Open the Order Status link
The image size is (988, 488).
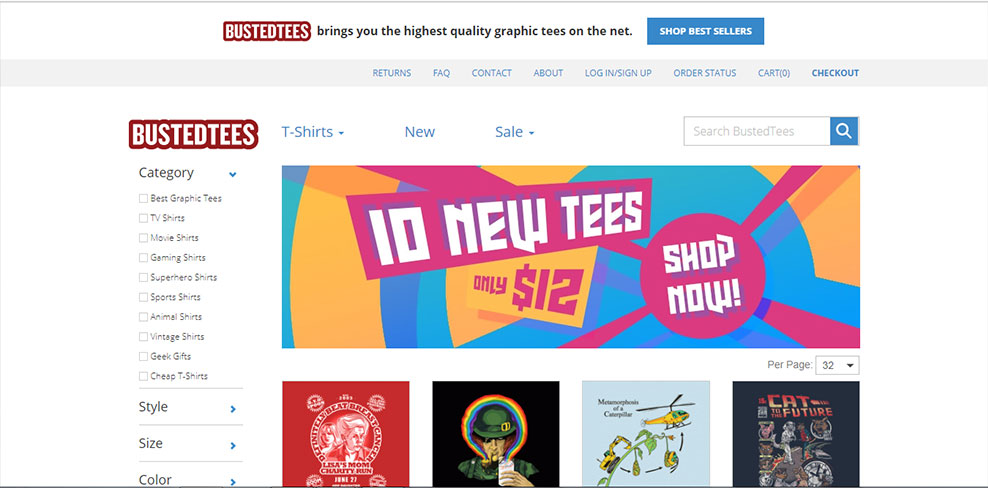click(x=704, y=73)
